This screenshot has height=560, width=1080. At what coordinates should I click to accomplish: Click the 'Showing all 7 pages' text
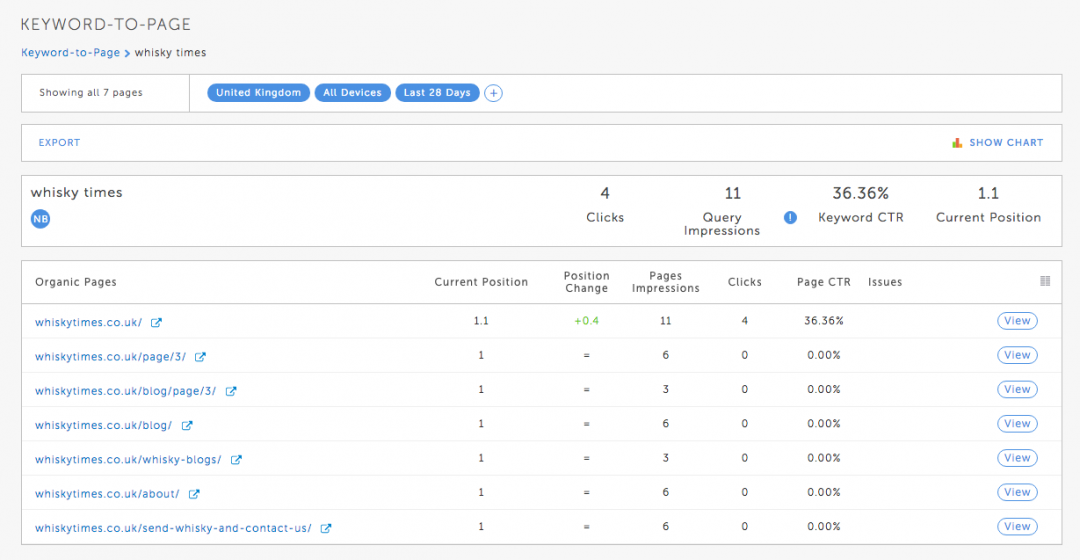(91, 92)
